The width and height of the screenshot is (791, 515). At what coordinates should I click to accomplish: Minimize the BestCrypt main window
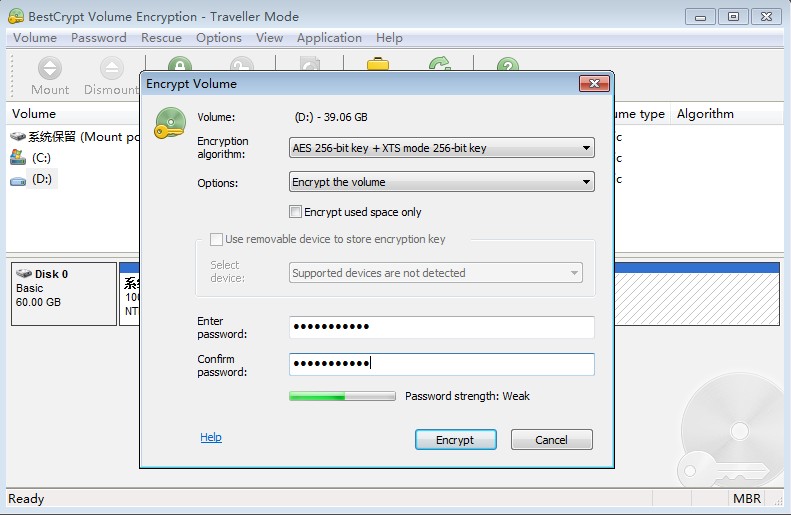click(700, 17)
